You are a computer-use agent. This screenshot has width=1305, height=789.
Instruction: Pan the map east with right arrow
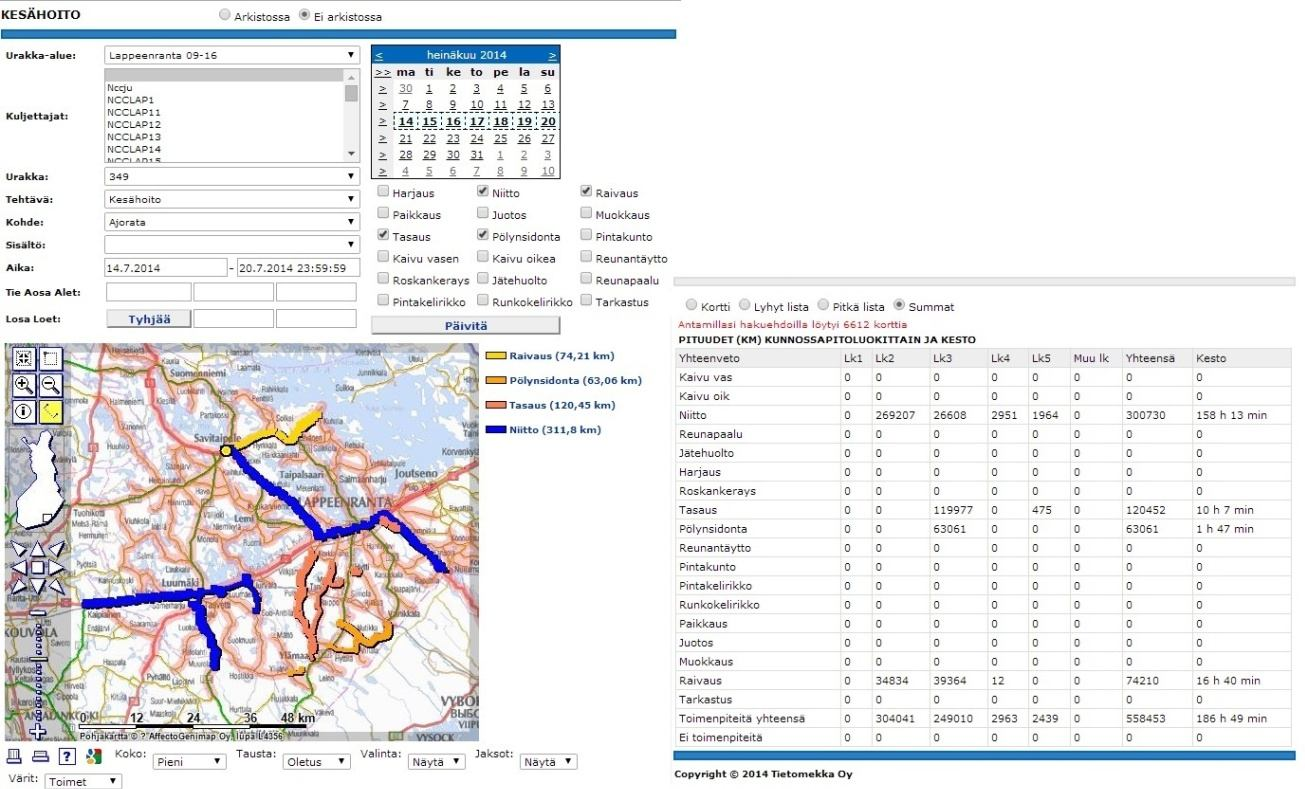point(56,567)
